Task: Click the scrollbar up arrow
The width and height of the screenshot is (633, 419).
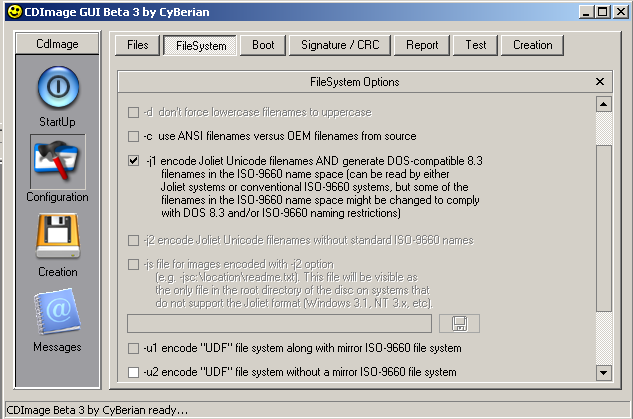Action: (x=604, y=104)
